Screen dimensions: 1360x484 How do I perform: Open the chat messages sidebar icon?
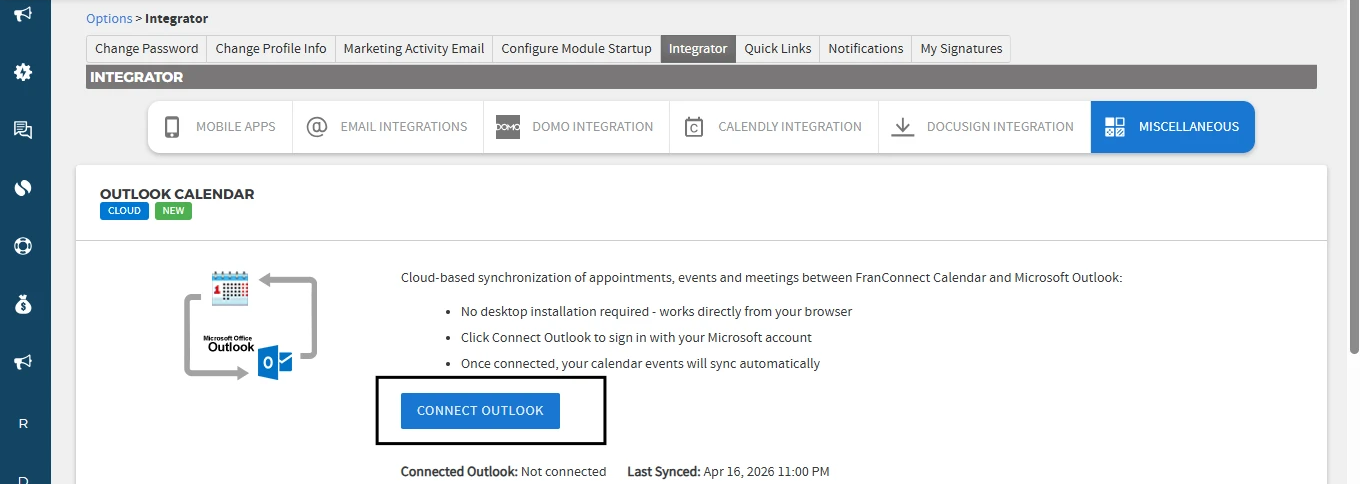click(23, 130)
